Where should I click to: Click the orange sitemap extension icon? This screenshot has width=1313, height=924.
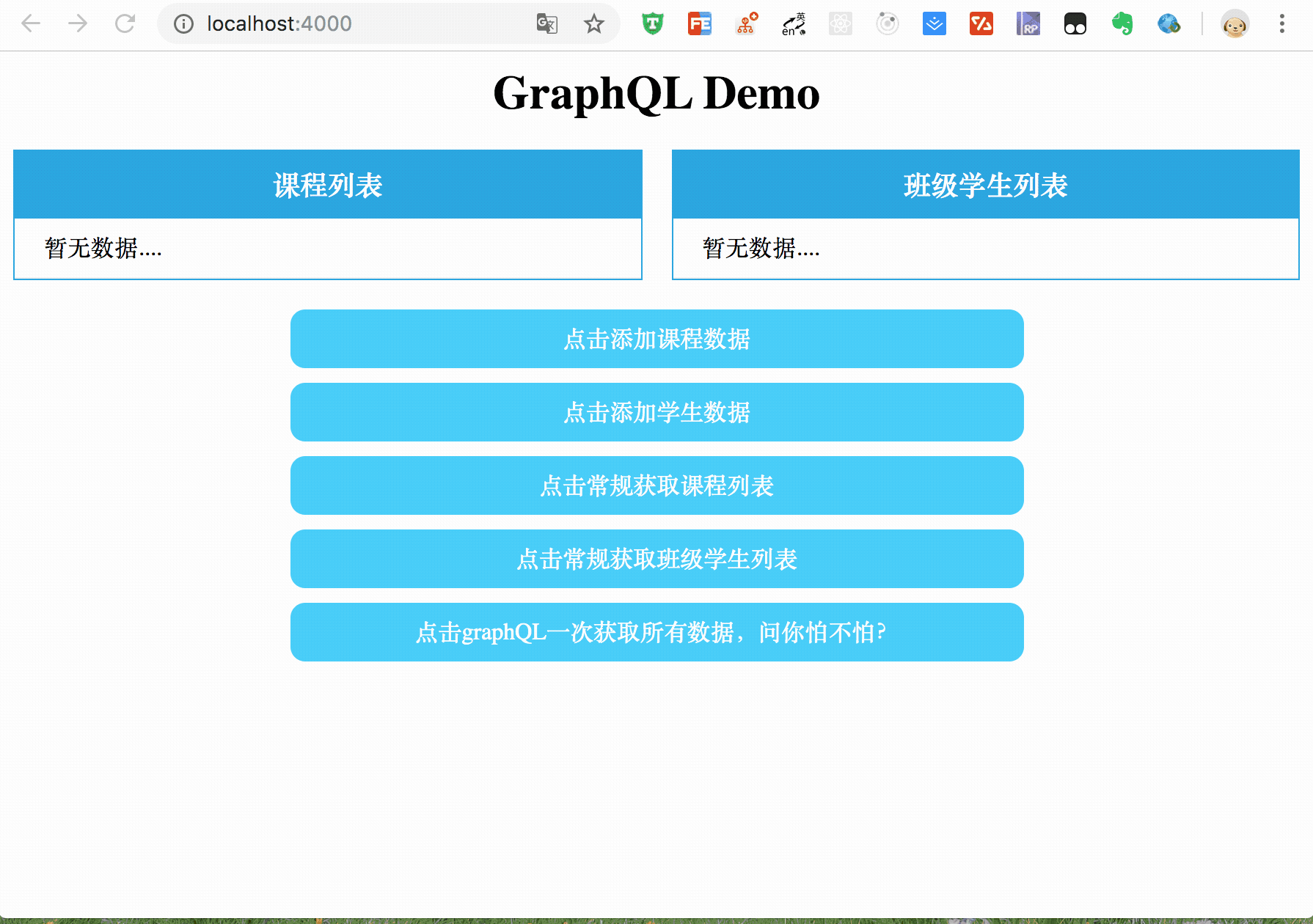pyautogui.click(x=746, y=23)
